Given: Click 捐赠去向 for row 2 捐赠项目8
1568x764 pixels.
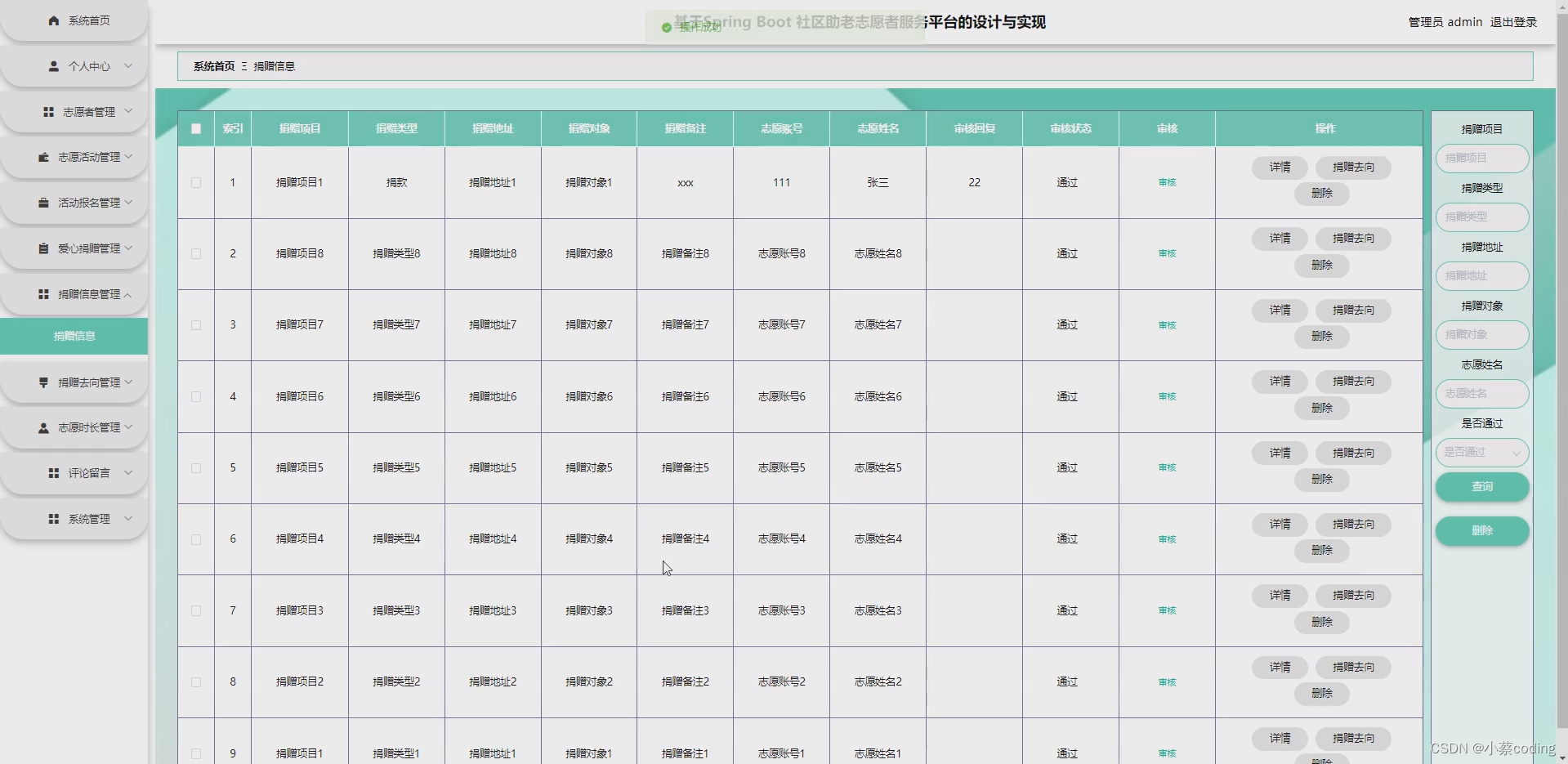Looking at the screenshot, I should click(1353, 239).
